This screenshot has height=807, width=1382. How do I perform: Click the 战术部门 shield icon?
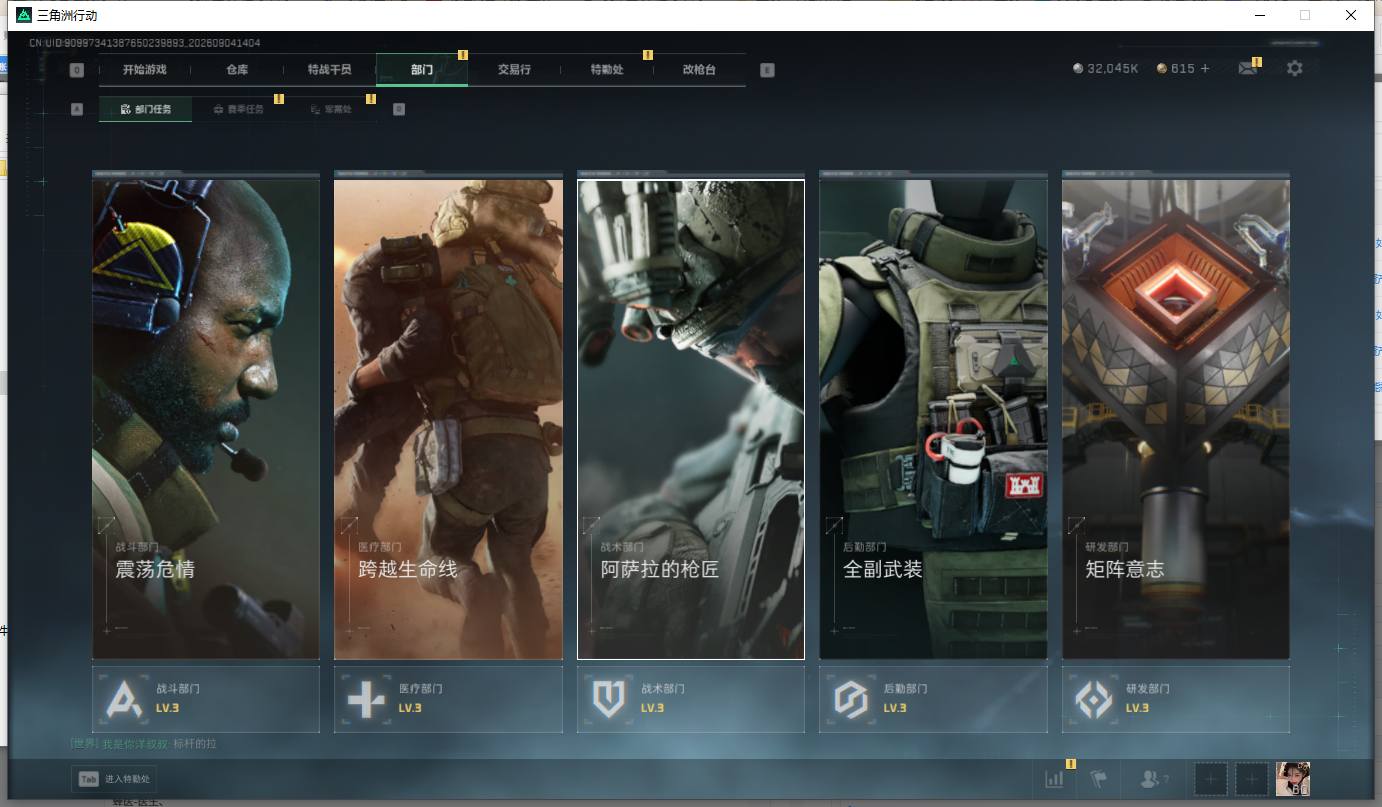coord(609,699)
